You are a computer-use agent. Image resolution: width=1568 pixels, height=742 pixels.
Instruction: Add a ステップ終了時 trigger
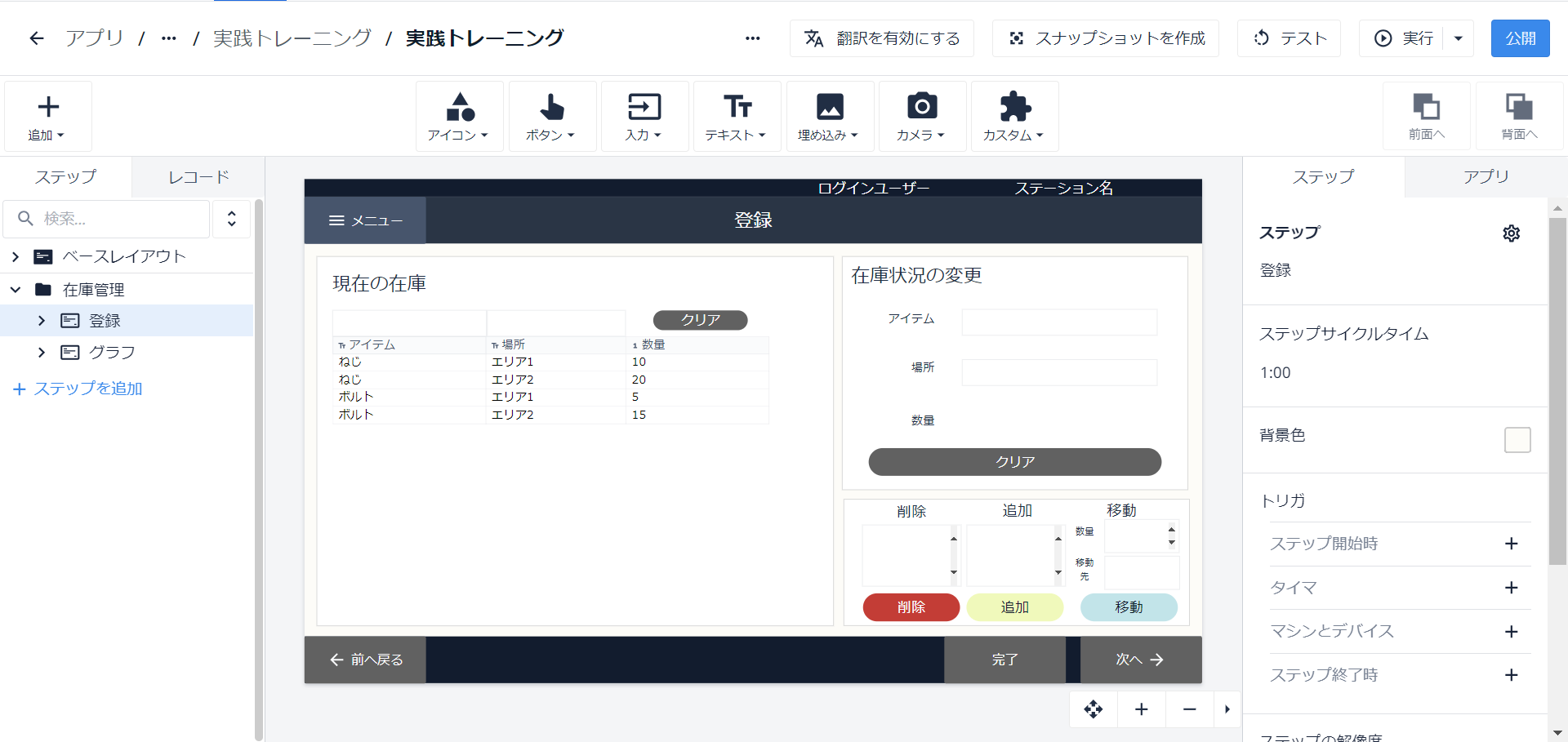(x=1512, y=675)
